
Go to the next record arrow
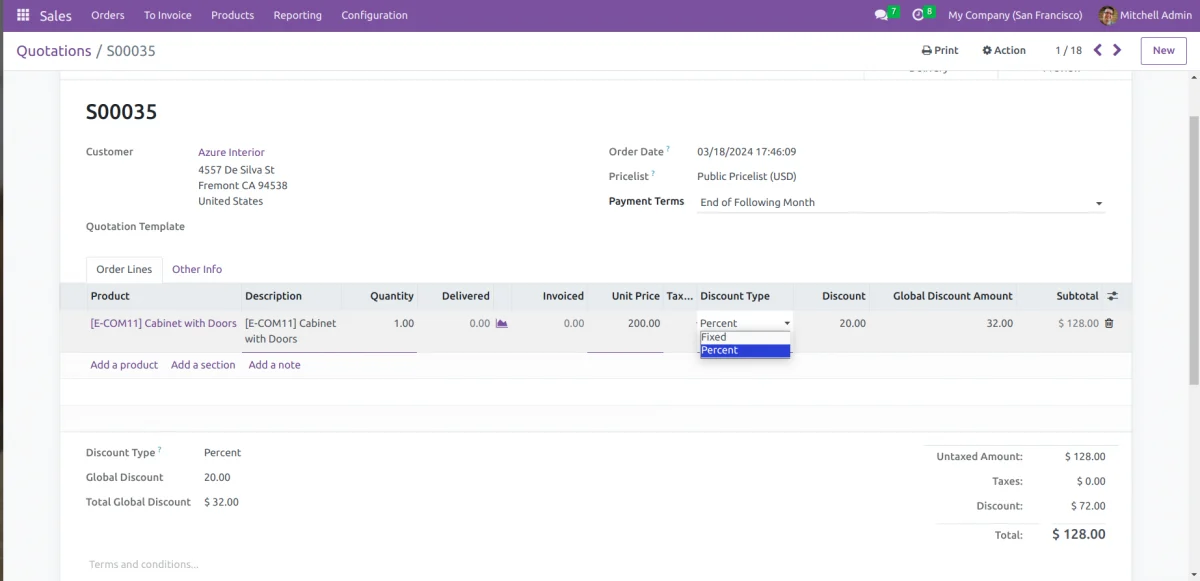[x=1117, y=50]
